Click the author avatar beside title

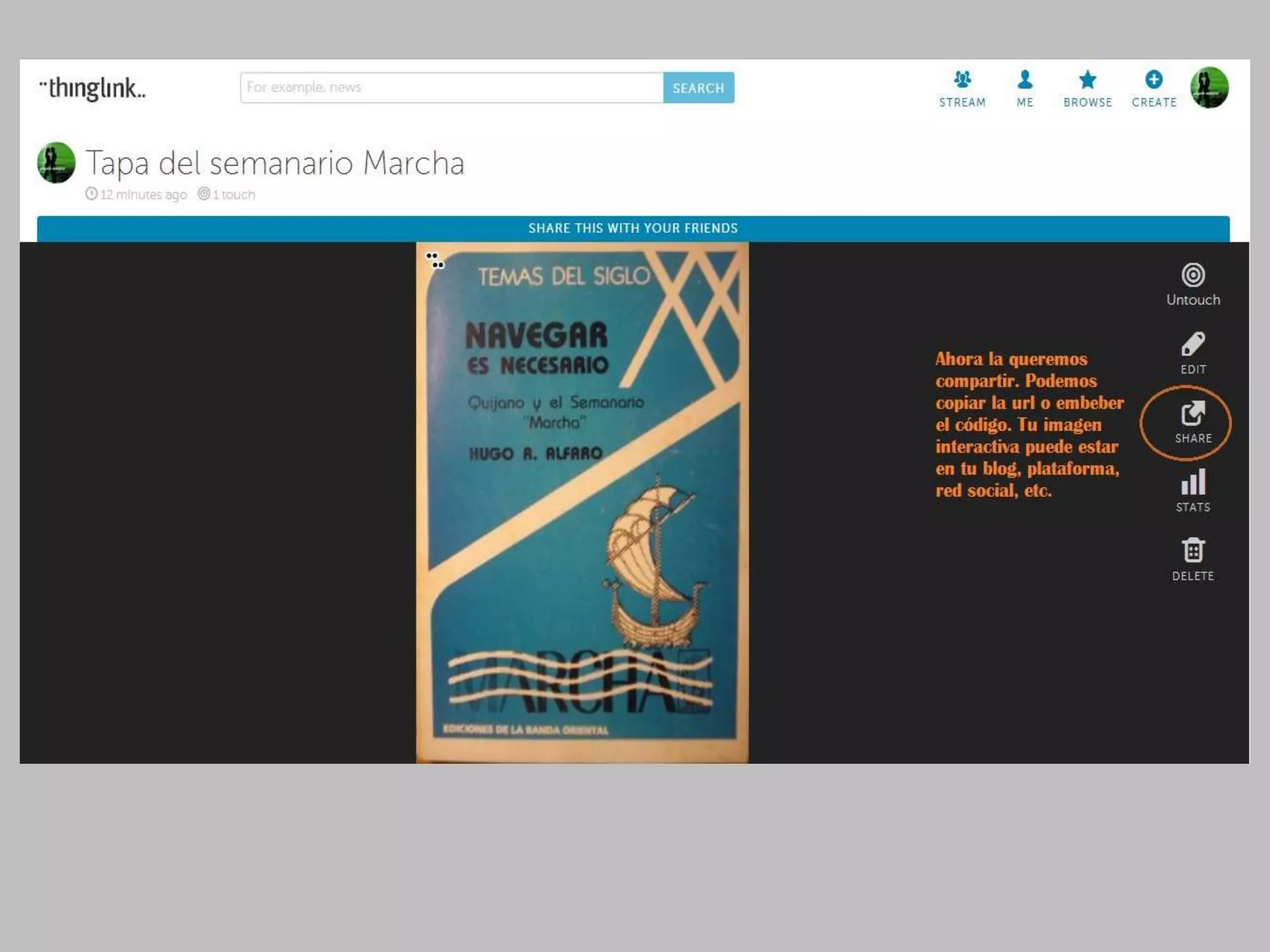coord(56,163)
